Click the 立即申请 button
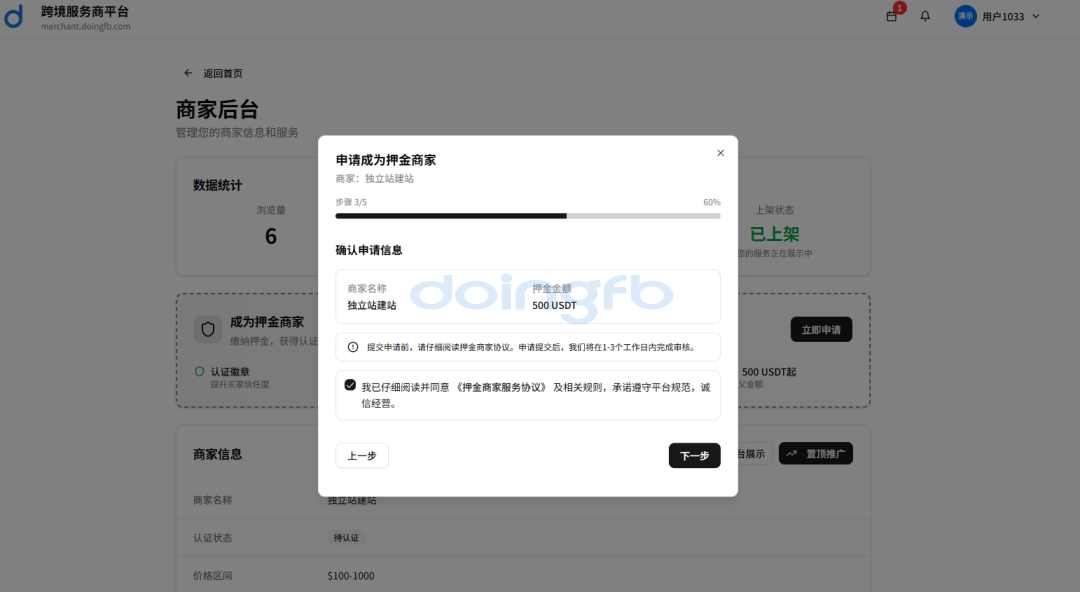 point(820,330)
